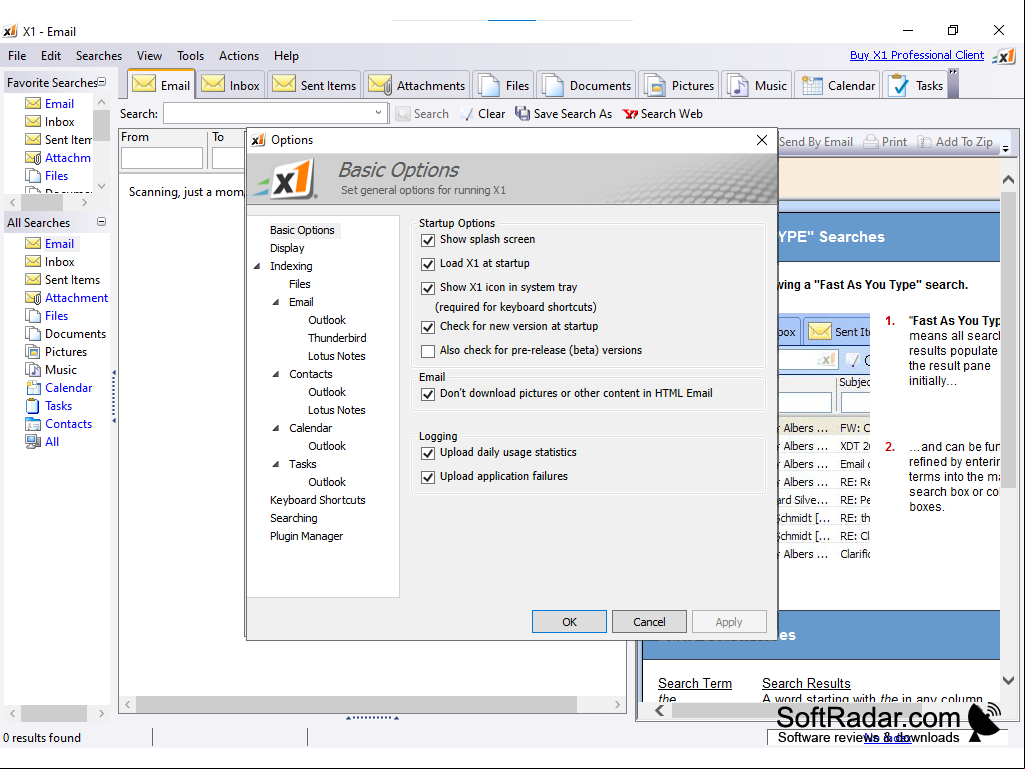Open the Actions menu
Image resolution: width=1025 pixels, height=769 pixels.
[x=239, y=56]
